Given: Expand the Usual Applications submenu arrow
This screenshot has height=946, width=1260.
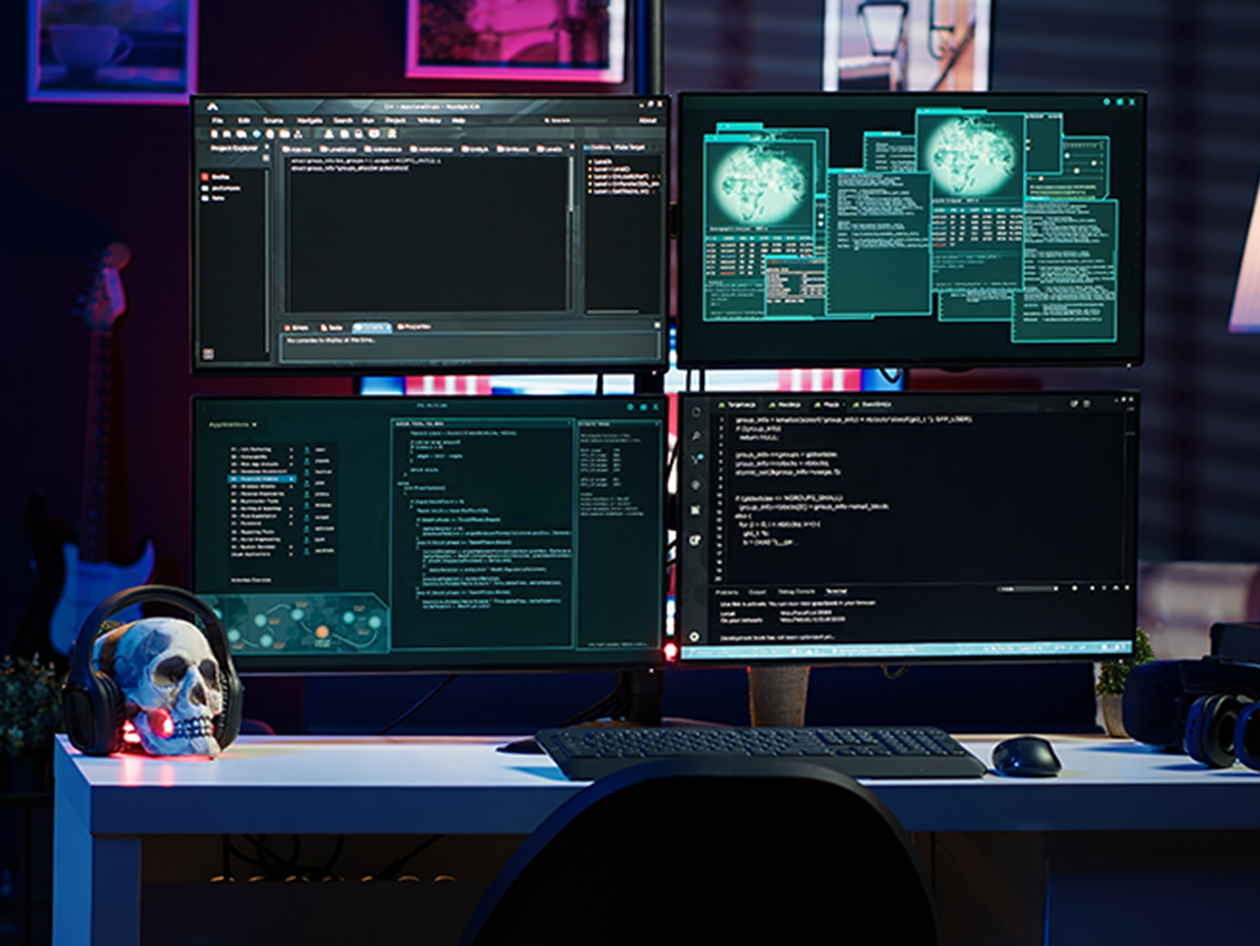Looking at the screenshot, I should tap(291, 554).
